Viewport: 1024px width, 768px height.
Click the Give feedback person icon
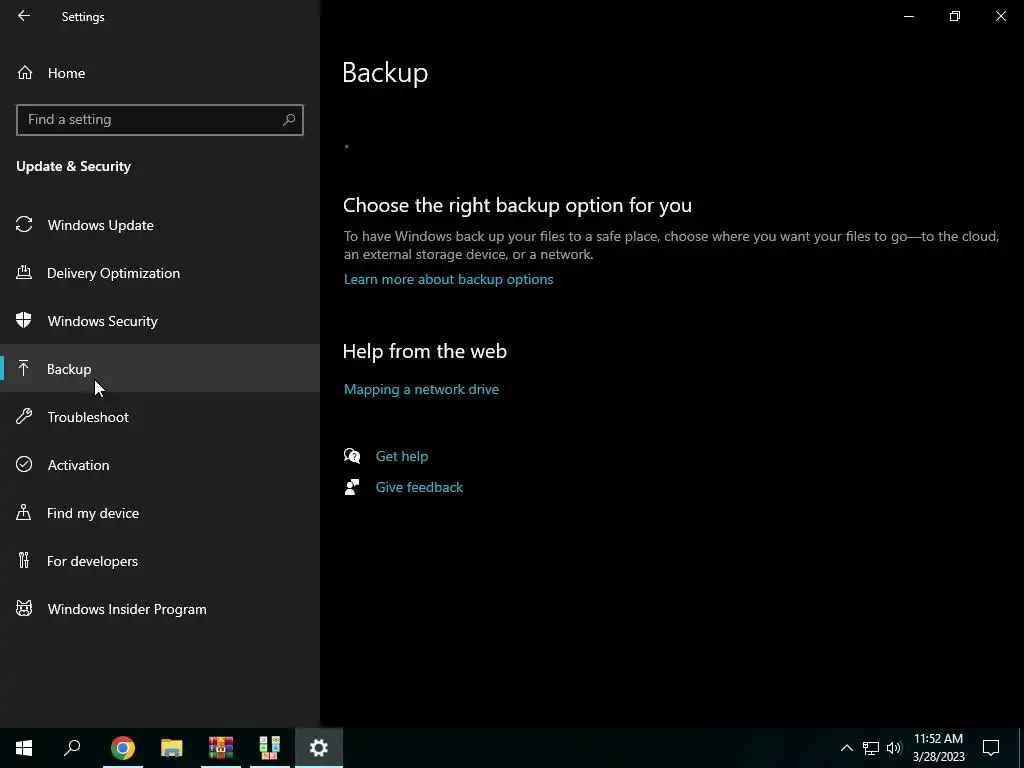pyautogui.click(x=352, y=487)
